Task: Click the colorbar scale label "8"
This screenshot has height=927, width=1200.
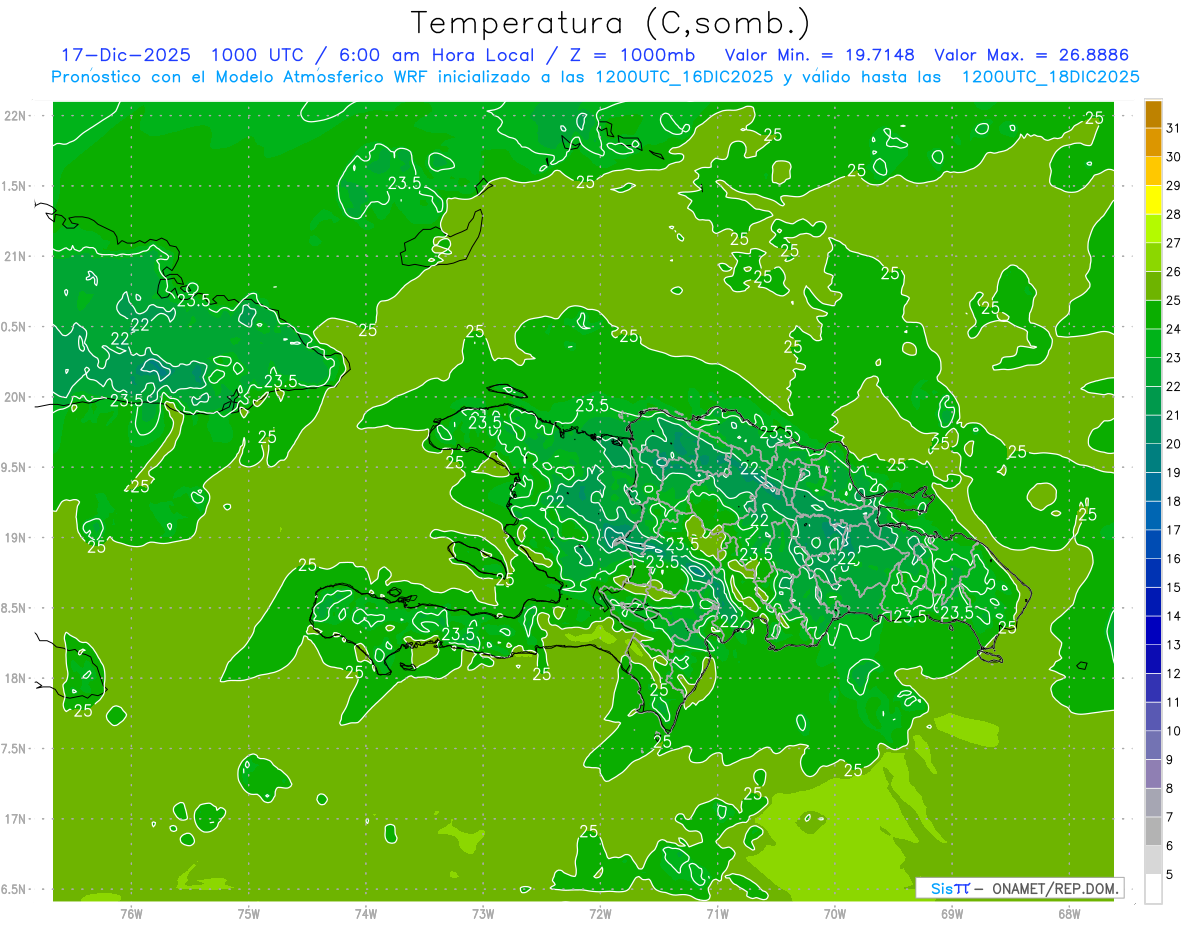Action: coord(1170,789)
